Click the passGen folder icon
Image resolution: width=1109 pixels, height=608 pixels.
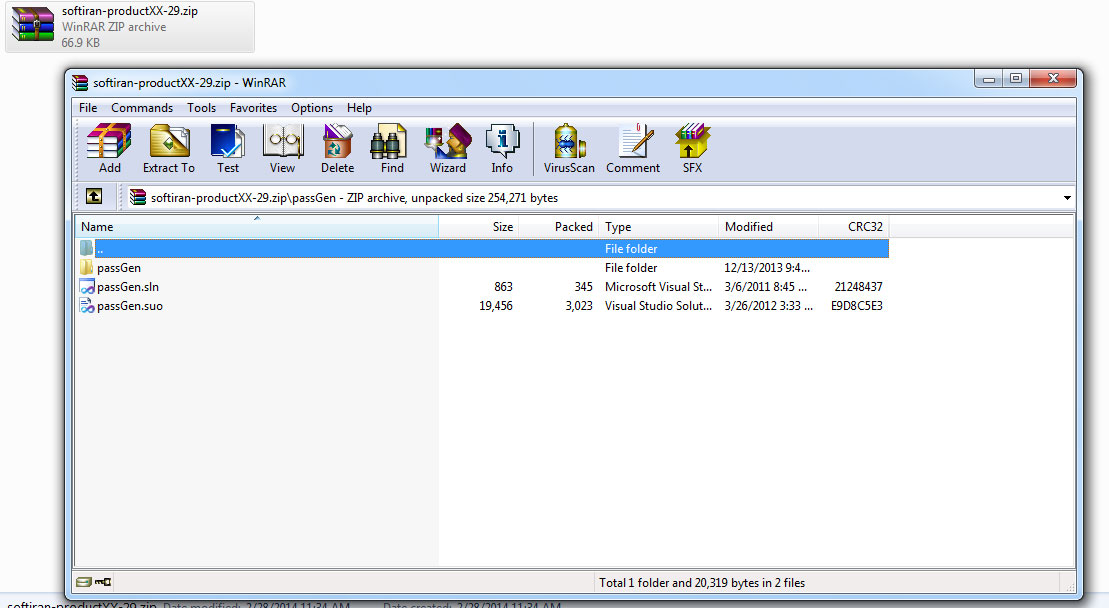point(86,267)
